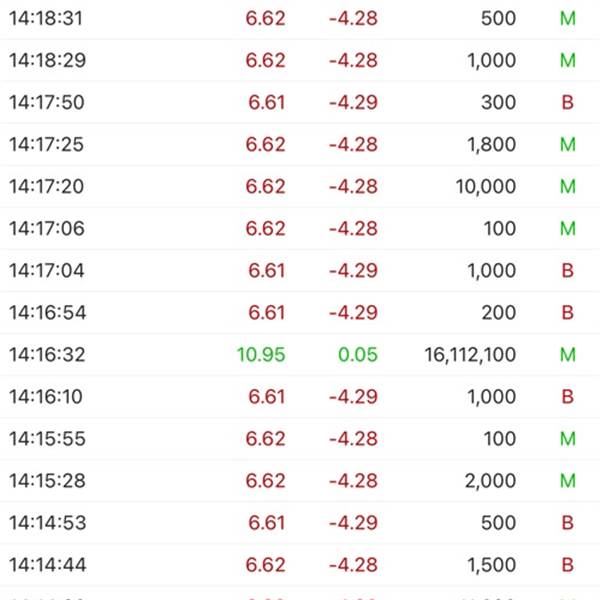Select the 14:18:31 trade row
Screen dimensions: 600x600
[x=300, y=18]
